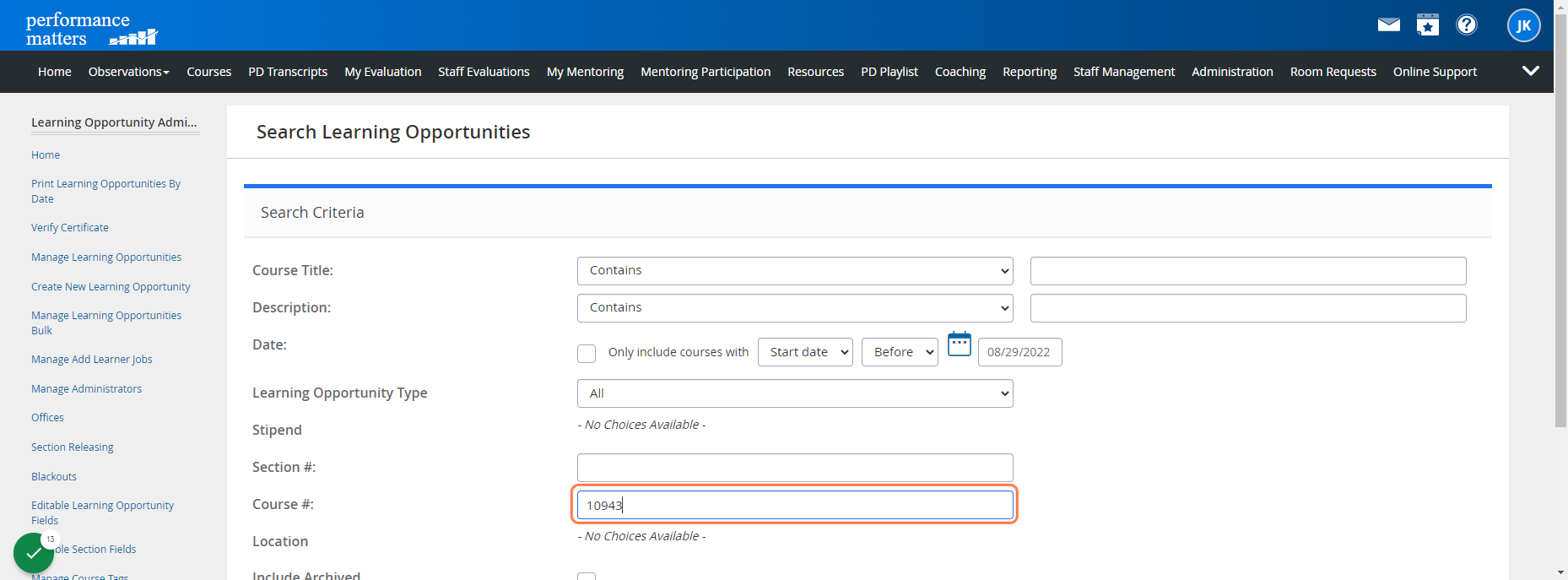This screenshot has width=1568, height=580.
Task: Open Coaching menu item
Action: pos(960,72)
